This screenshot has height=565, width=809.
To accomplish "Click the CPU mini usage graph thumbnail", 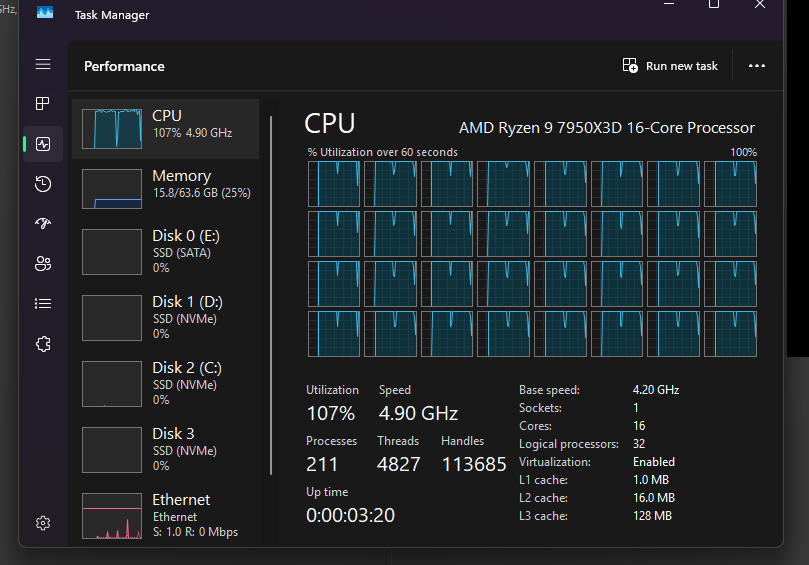I will [112, 128].
